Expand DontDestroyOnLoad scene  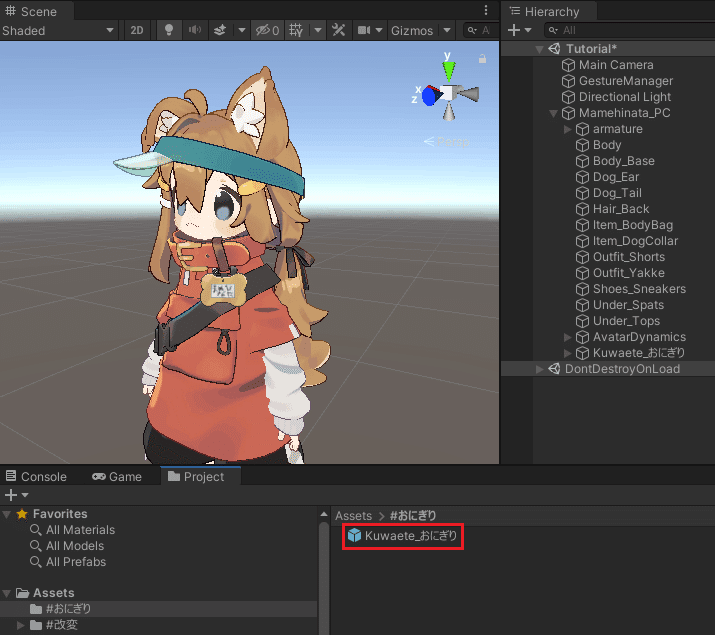click(x=539, y=369)
